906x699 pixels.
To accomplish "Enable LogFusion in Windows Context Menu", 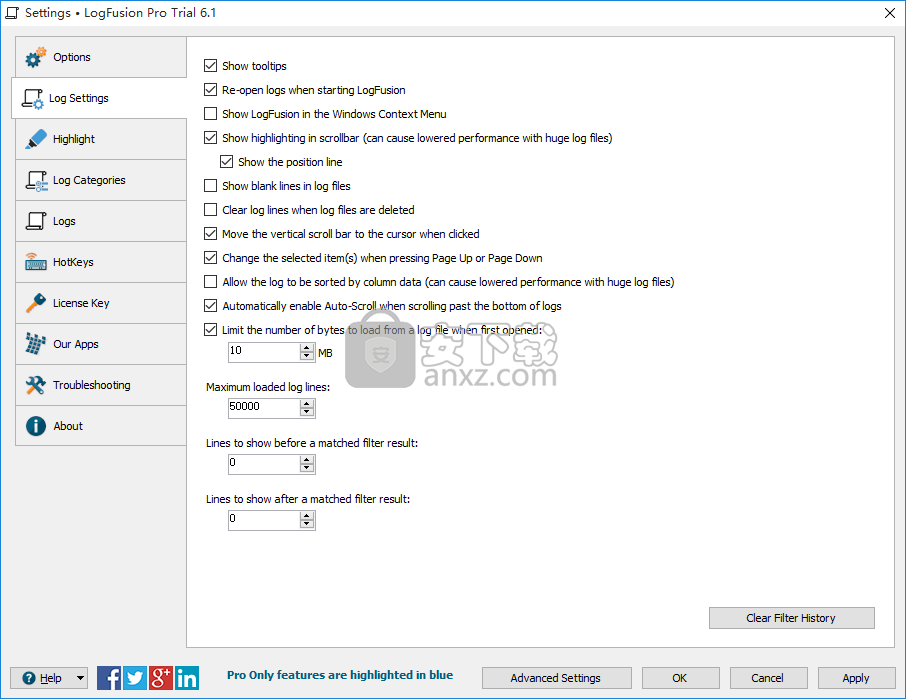I will tap(210, 114).
